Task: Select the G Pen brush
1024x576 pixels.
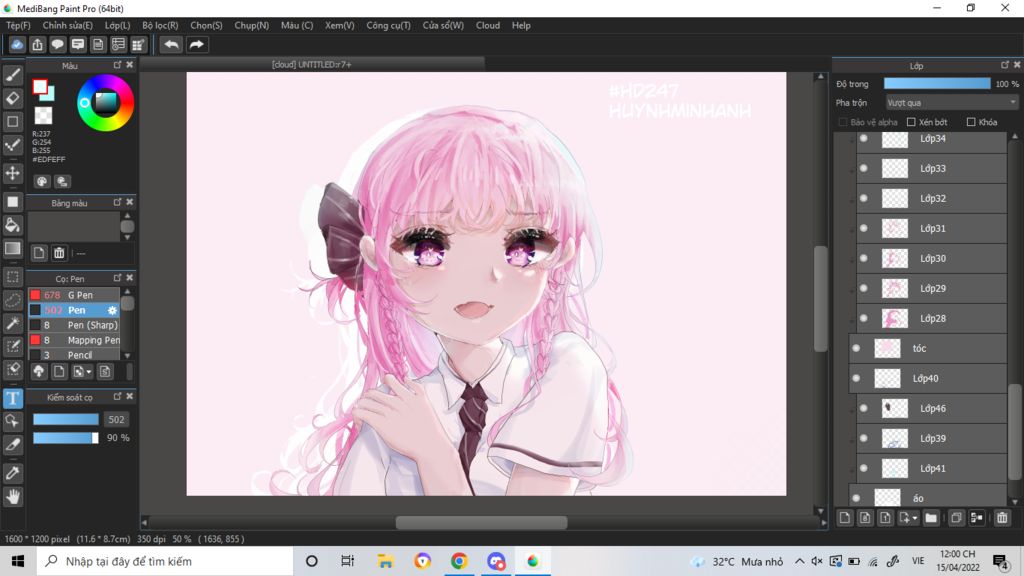Action: [x=74, y=295]
